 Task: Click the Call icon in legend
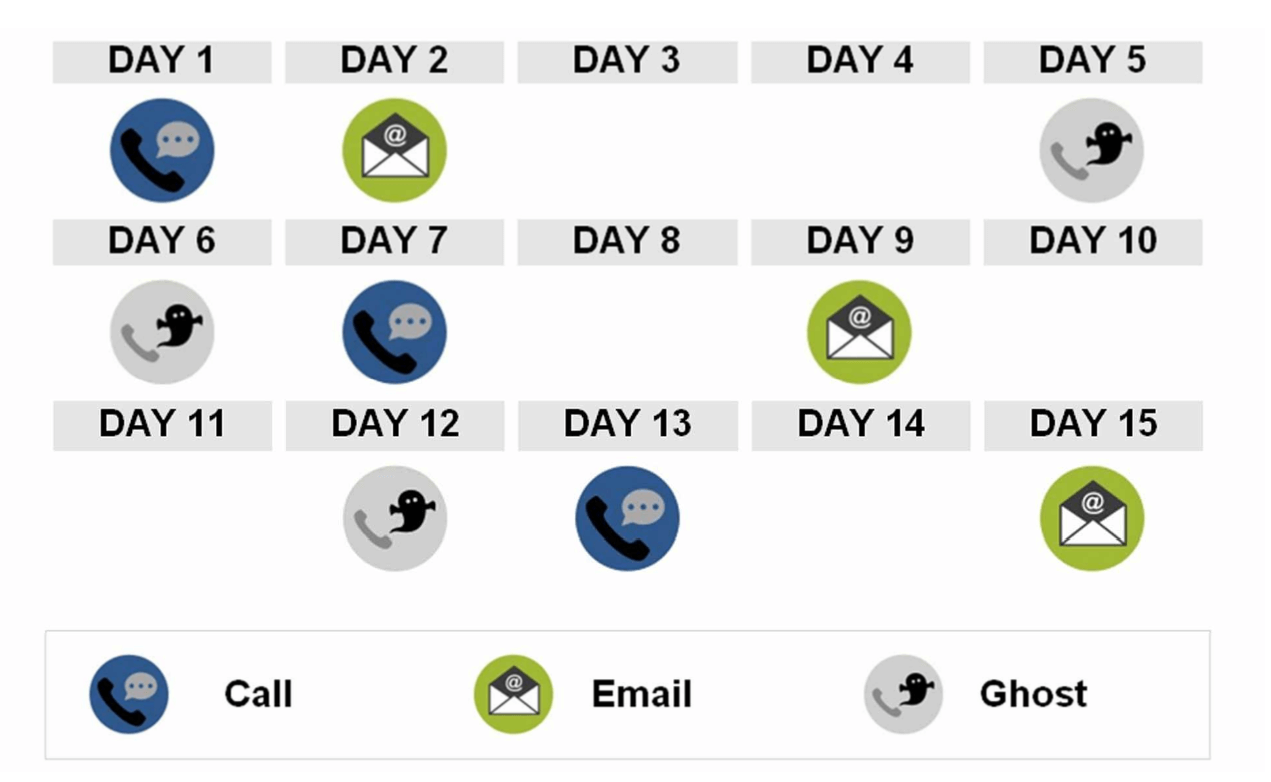tap(129, 694)
